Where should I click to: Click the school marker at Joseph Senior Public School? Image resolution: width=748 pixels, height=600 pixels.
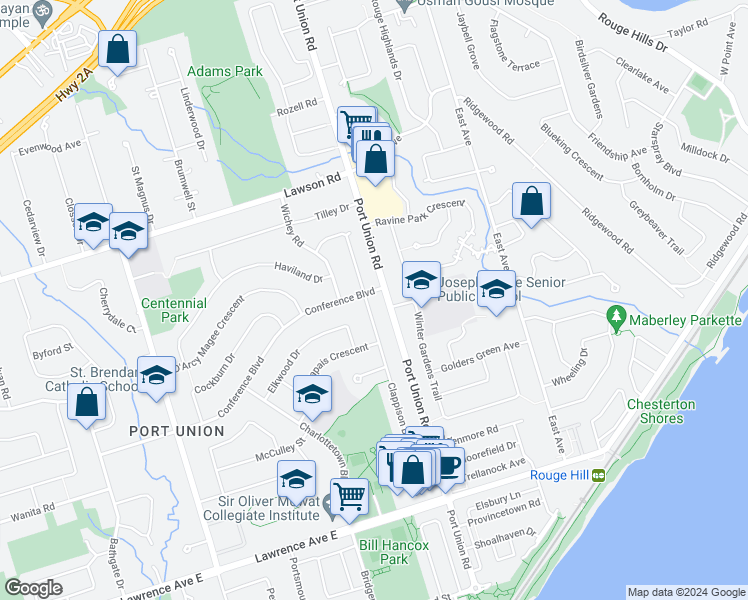click(496, 290)
